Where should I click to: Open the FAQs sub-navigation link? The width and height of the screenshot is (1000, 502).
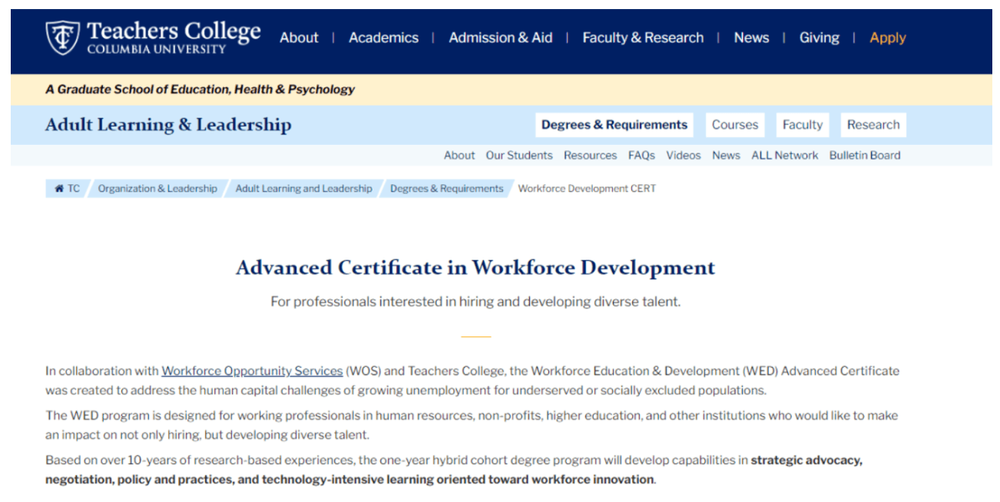point(641,155)
